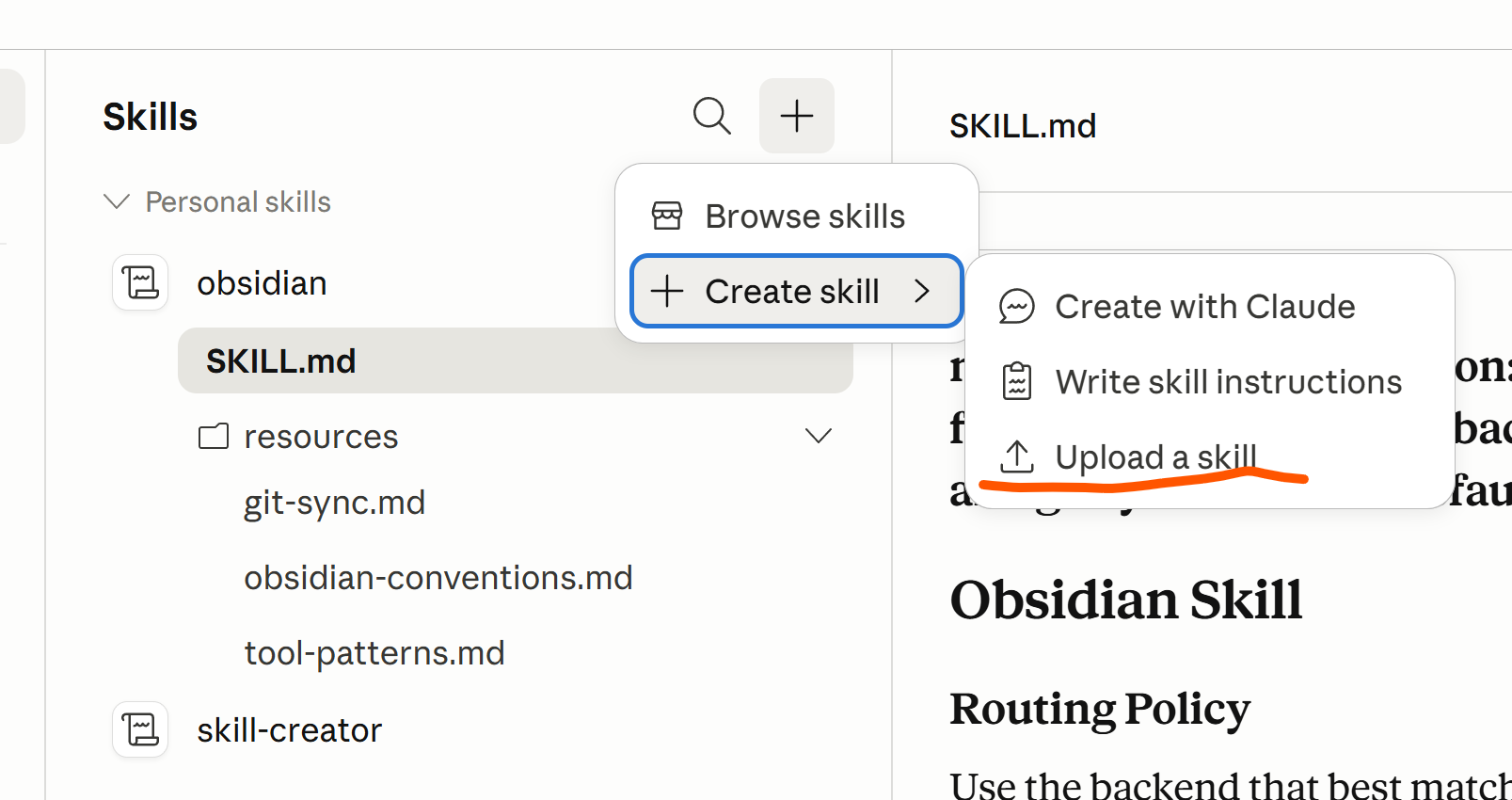Choose Browse skills from the menu
The width and height of the screenshot is (1512, 800).
point(804,216)
